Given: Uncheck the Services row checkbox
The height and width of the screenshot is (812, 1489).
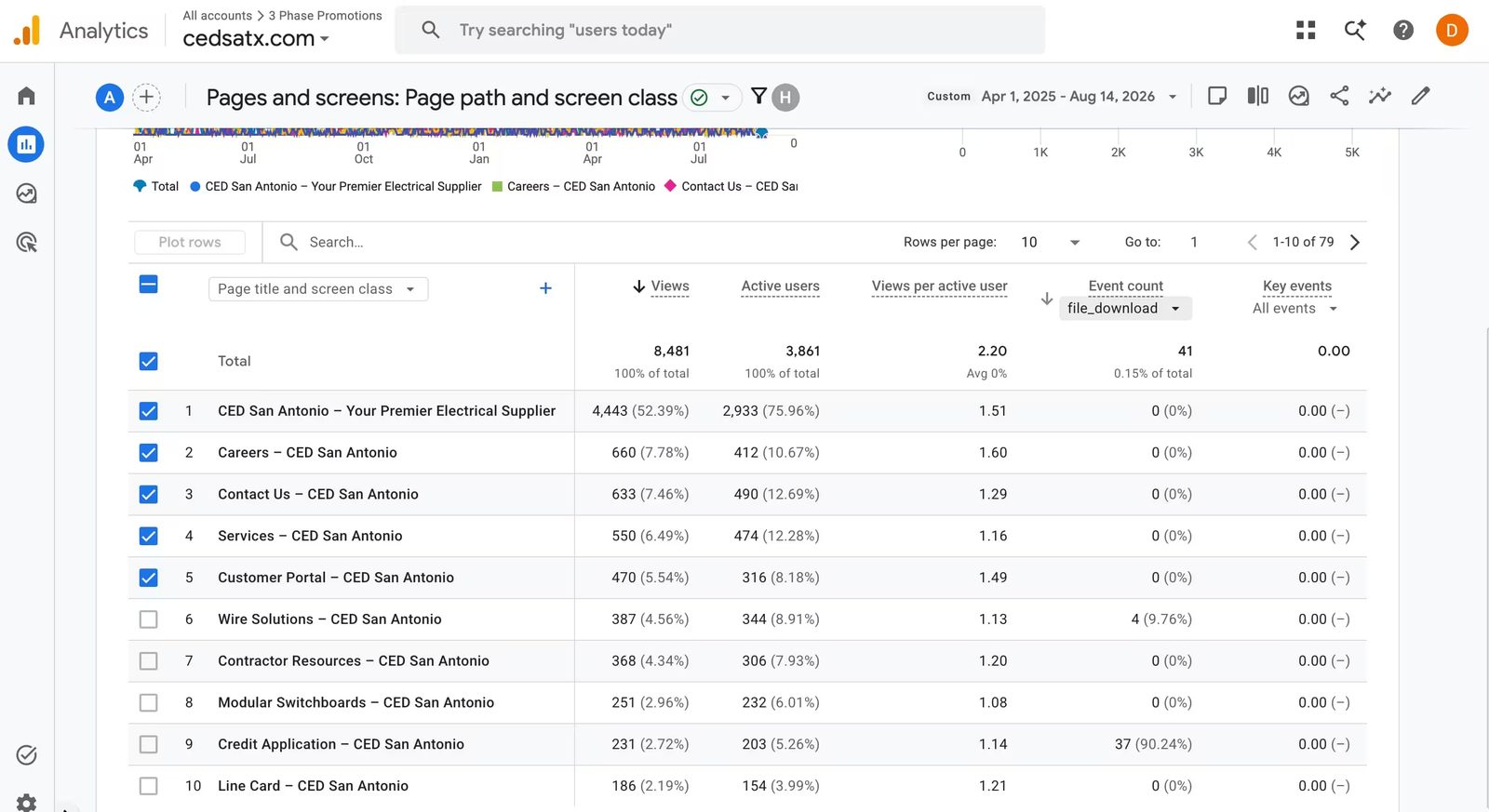Looking at the screenshot, I should (148, 536).
